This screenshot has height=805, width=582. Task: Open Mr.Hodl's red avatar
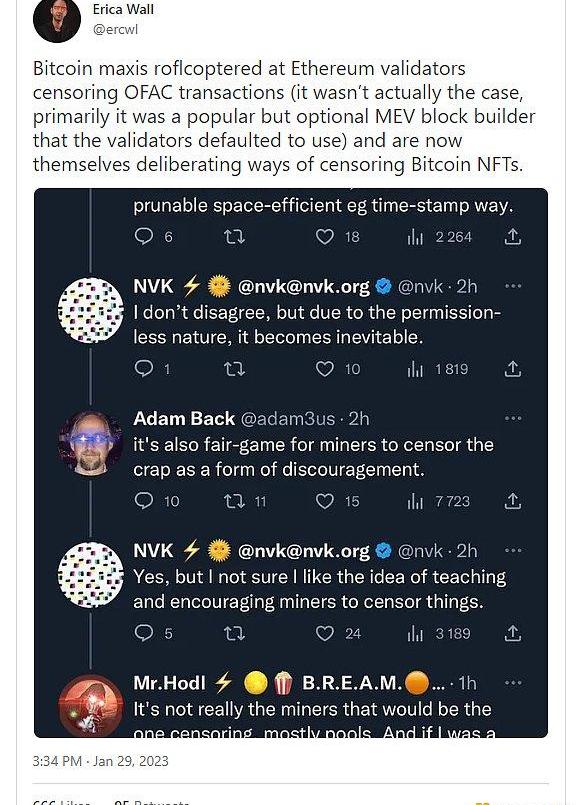click(x=91, y=706)
